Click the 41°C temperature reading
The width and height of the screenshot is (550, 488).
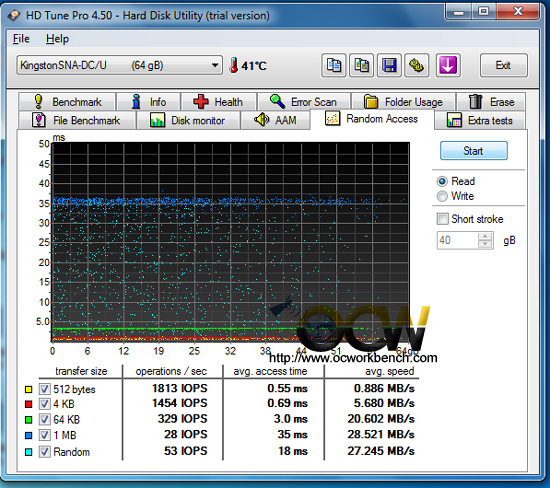click(x=254, y=66)
